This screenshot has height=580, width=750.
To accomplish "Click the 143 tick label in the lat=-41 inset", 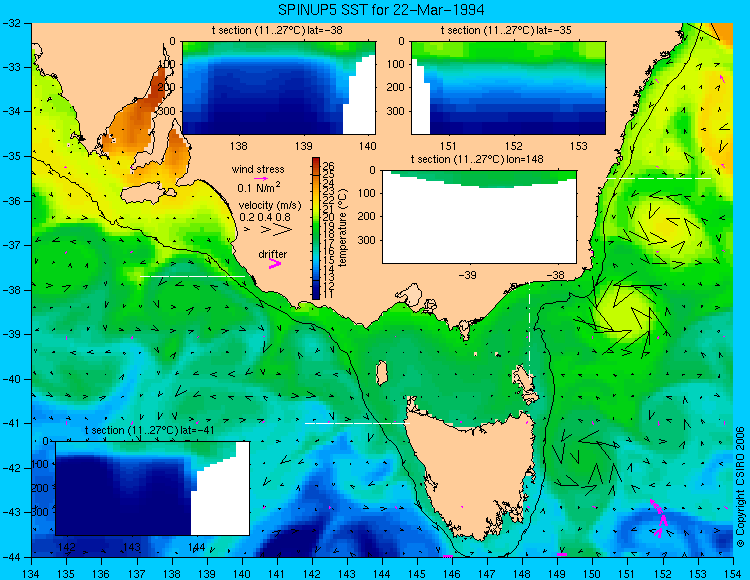I will pyautogui.click(x=132, y=547).
